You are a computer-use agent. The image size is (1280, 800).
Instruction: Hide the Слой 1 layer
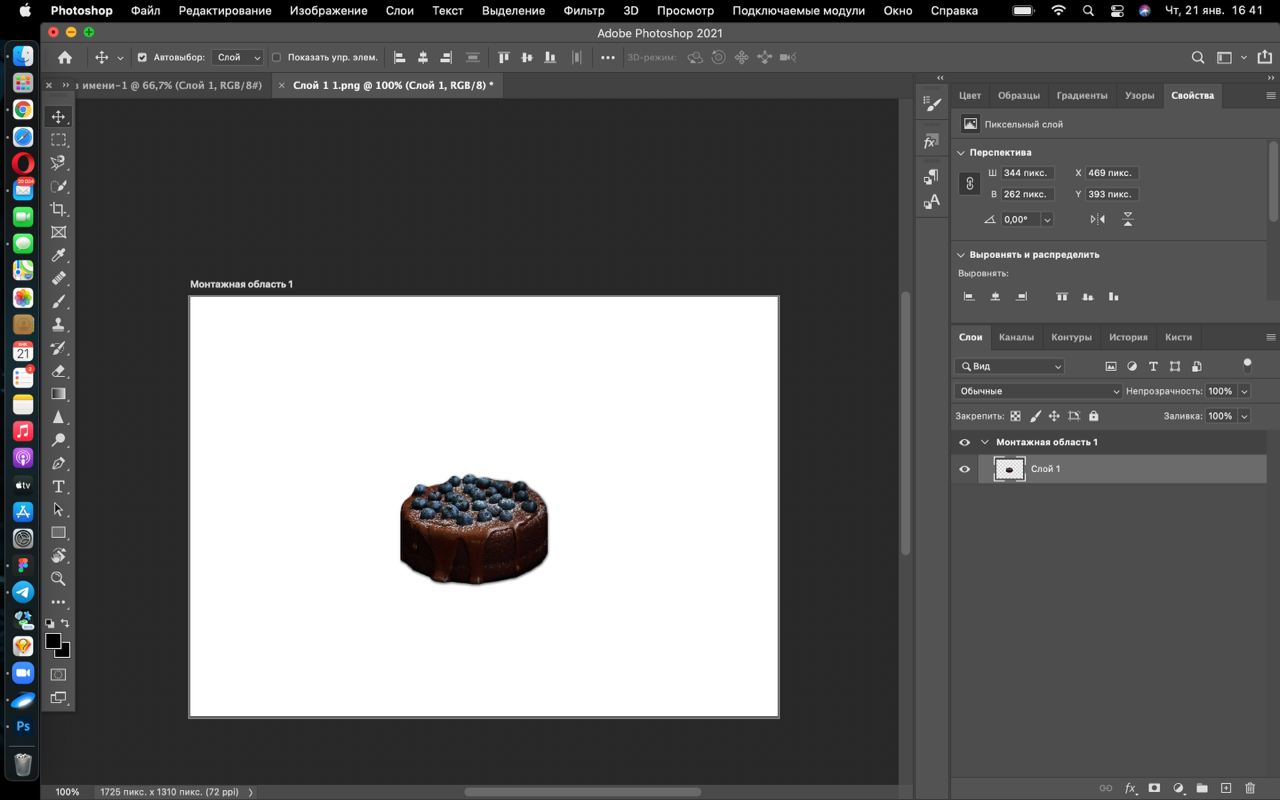point(964,469)
